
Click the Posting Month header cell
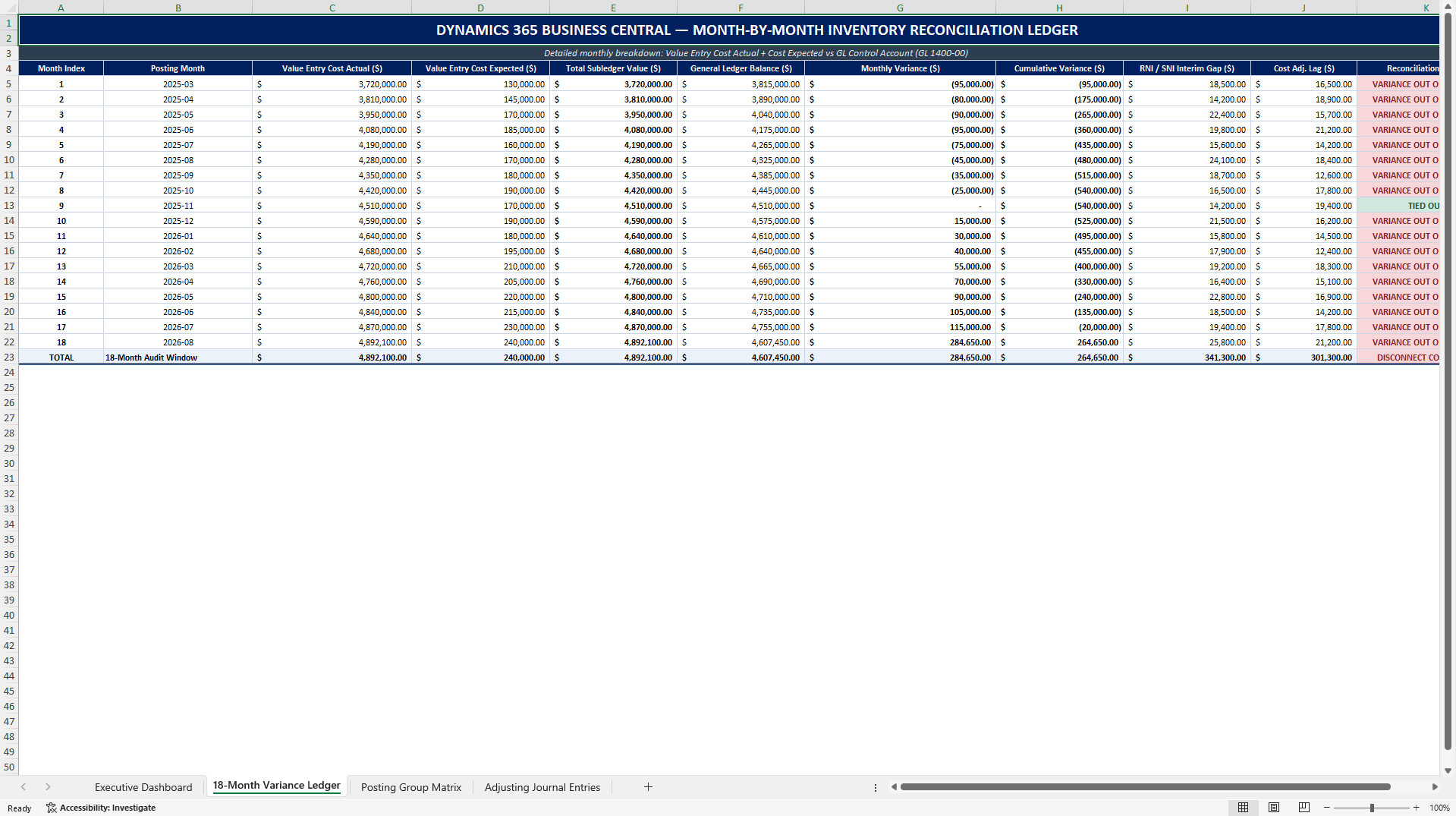point(178,68)
